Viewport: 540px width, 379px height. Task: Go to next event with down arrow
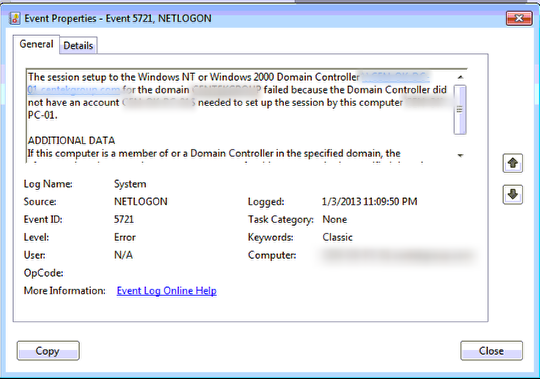[512, 194]
